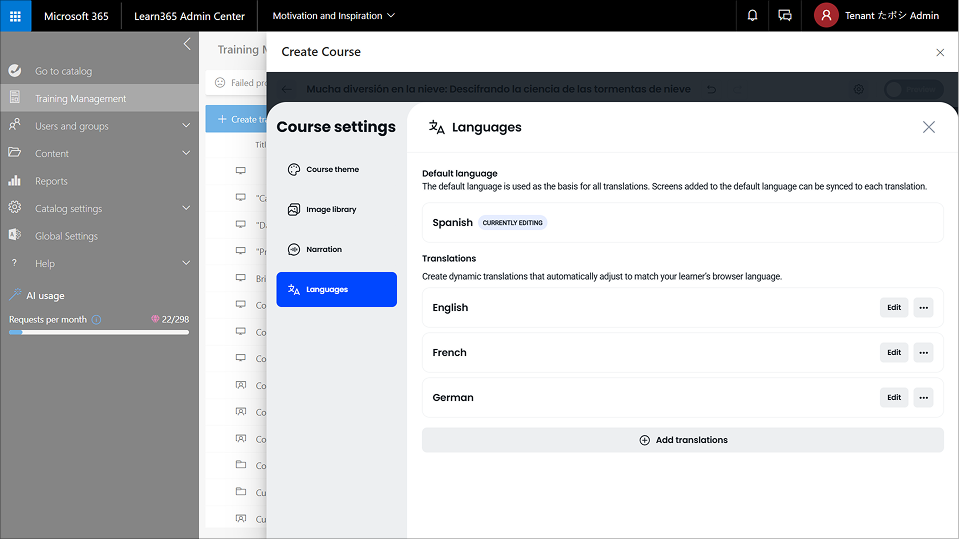Expand Catalog settings in the sidebar
This screenshot has height=539, width=959.
point(186,208)
